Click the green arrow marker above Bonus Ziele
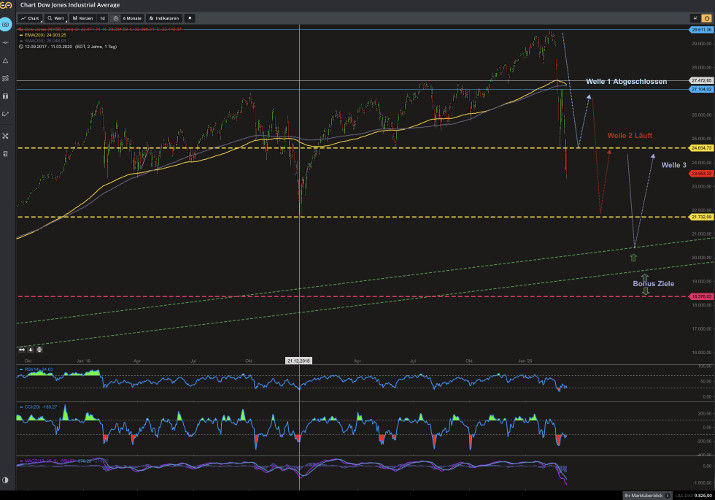The width and height of the screenshot is (715, 500). [x=633, y=258]
